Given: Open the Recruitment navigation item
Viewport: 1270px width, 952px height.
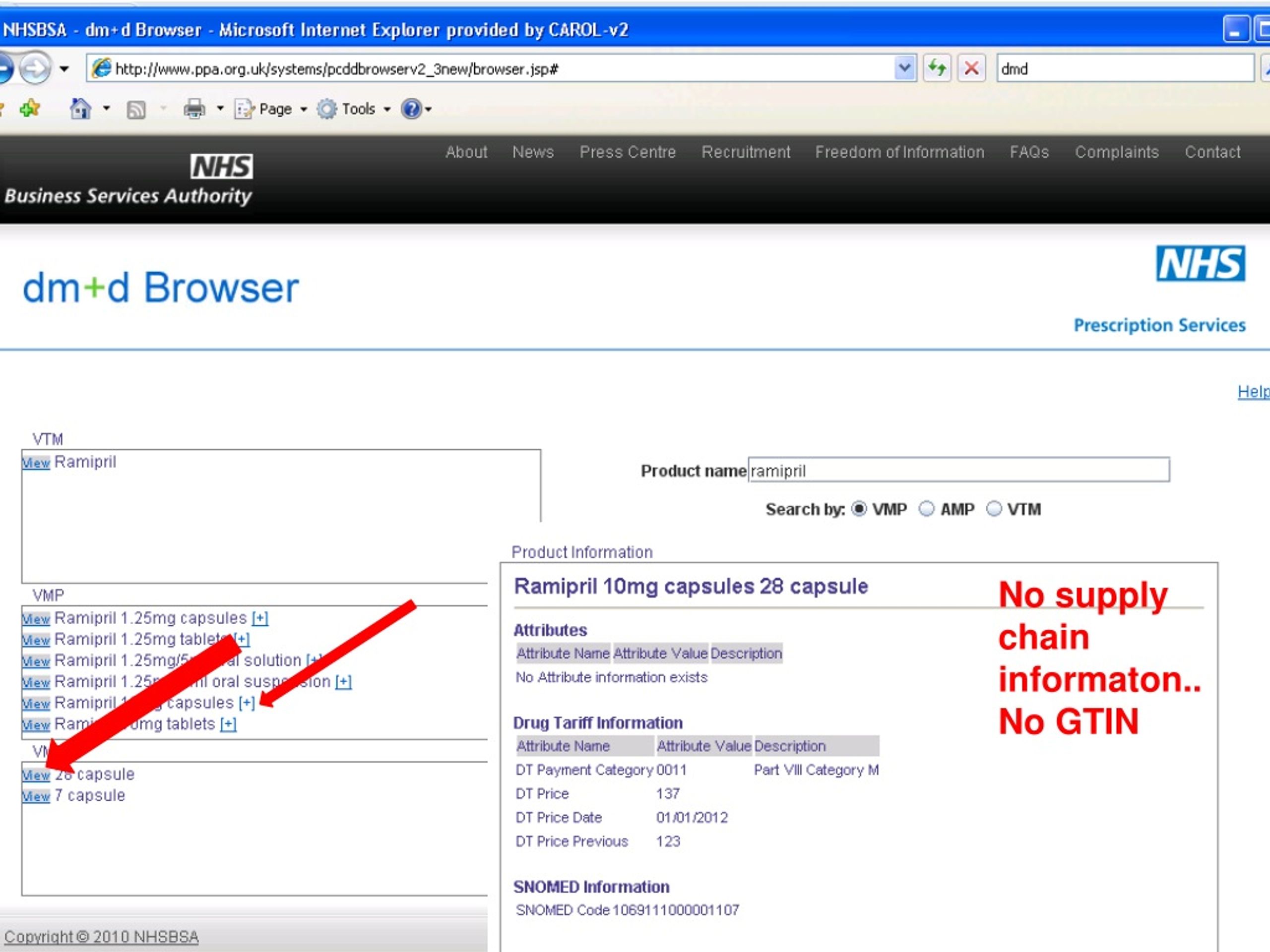Looking at the screenshot, I should [746, 152].
